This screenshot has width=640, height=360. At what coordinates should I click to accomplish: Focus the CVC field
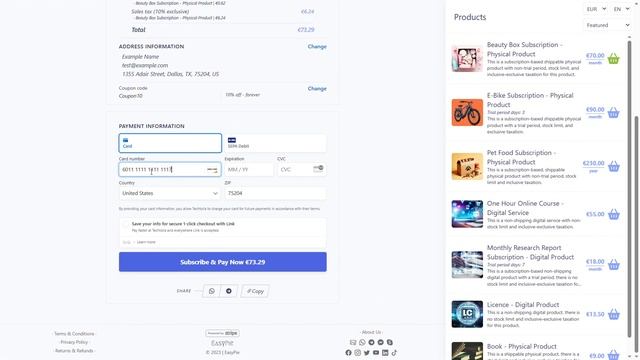coord(302,169)
